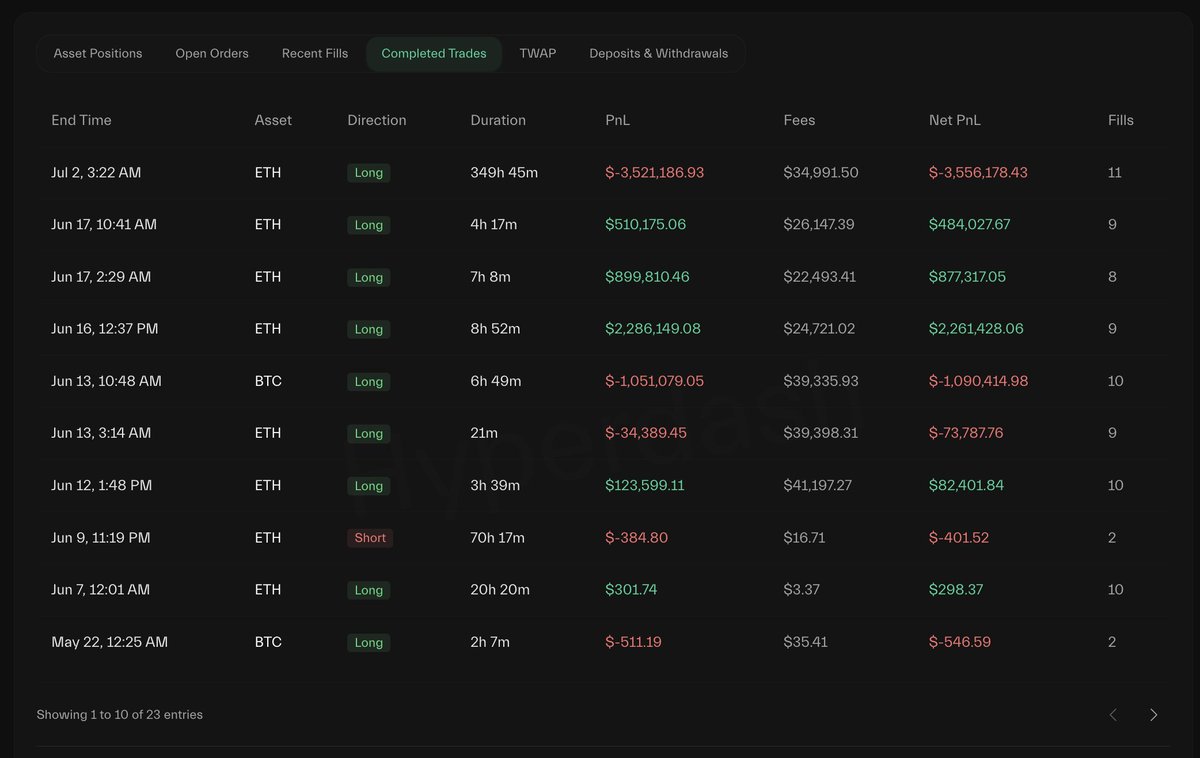Open the Open Orders tab

pyautogui.click(x=212, y=53)
